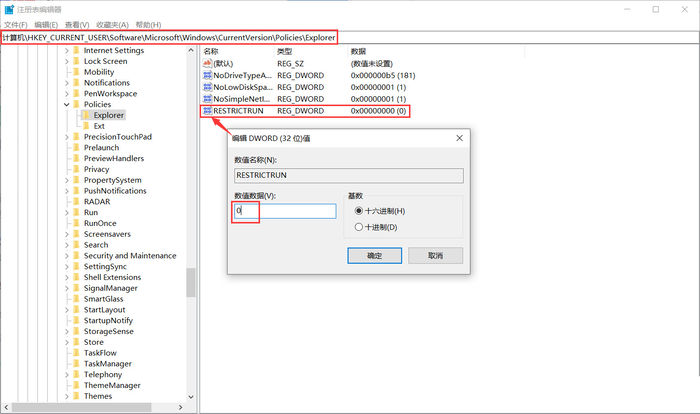Confirm with the 确定 OK button
This screenshot has height=414, width=700.
click(x=375, y=255)
